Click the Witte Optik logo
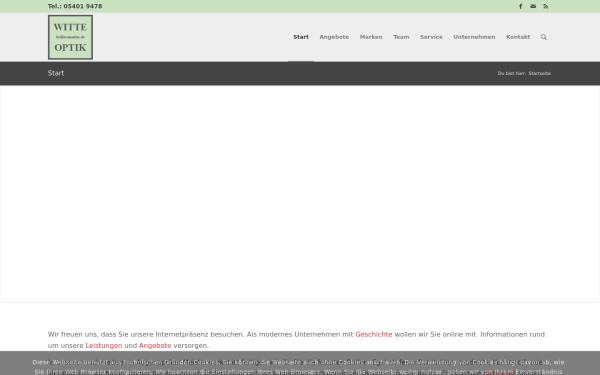 tap(70, 37)
